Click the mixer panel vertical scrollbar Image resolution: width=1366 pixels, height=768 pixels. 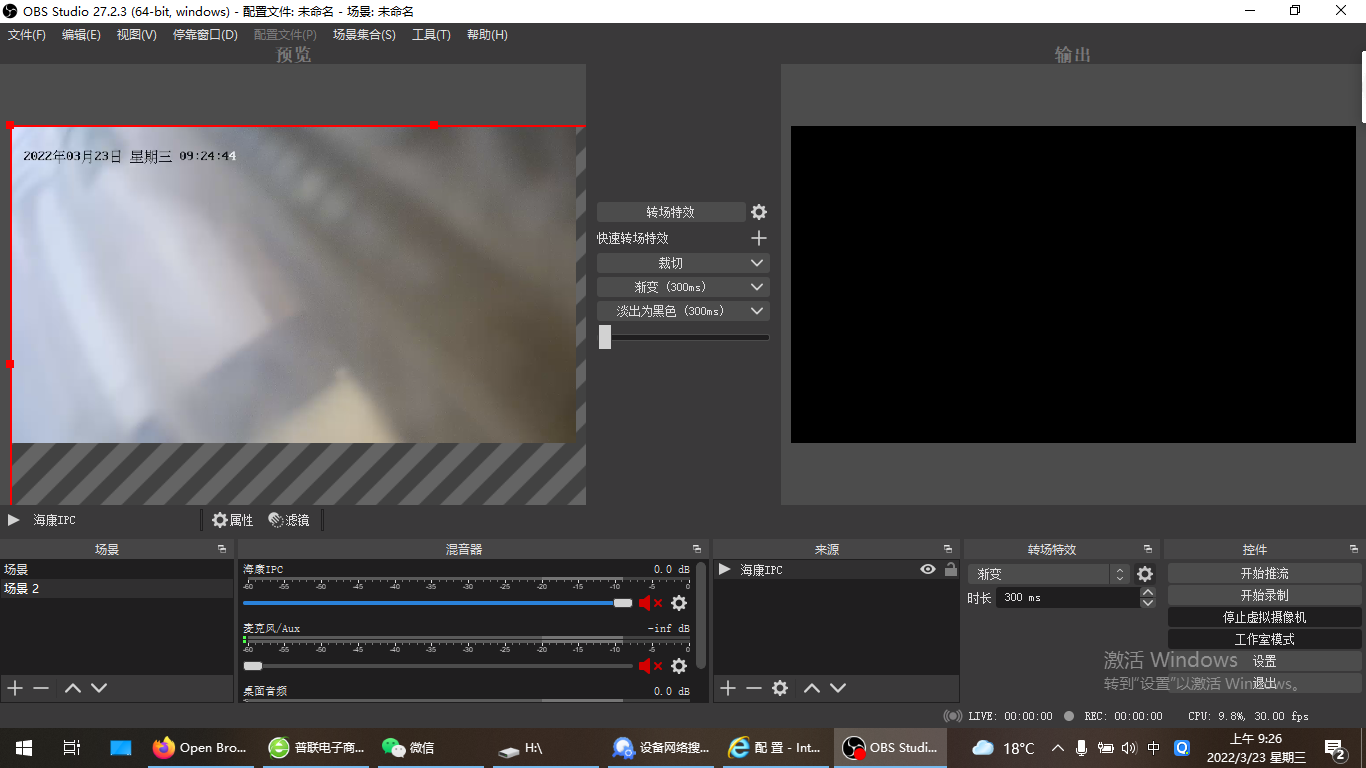click(x=701, y=616)
